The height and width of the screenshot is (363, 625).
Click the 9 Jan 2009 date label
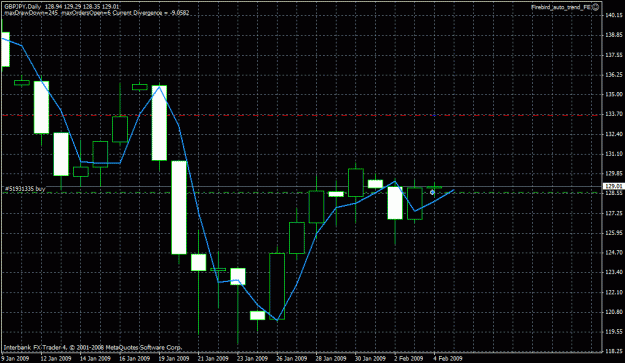(x=15, y=358)
